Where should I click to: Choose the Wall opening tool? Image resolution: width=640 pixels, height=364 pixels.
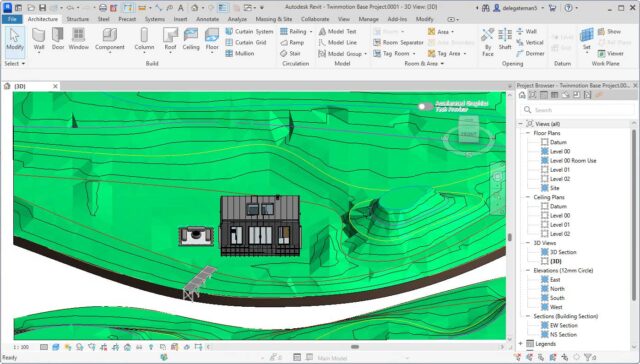[x=527, y=31]
